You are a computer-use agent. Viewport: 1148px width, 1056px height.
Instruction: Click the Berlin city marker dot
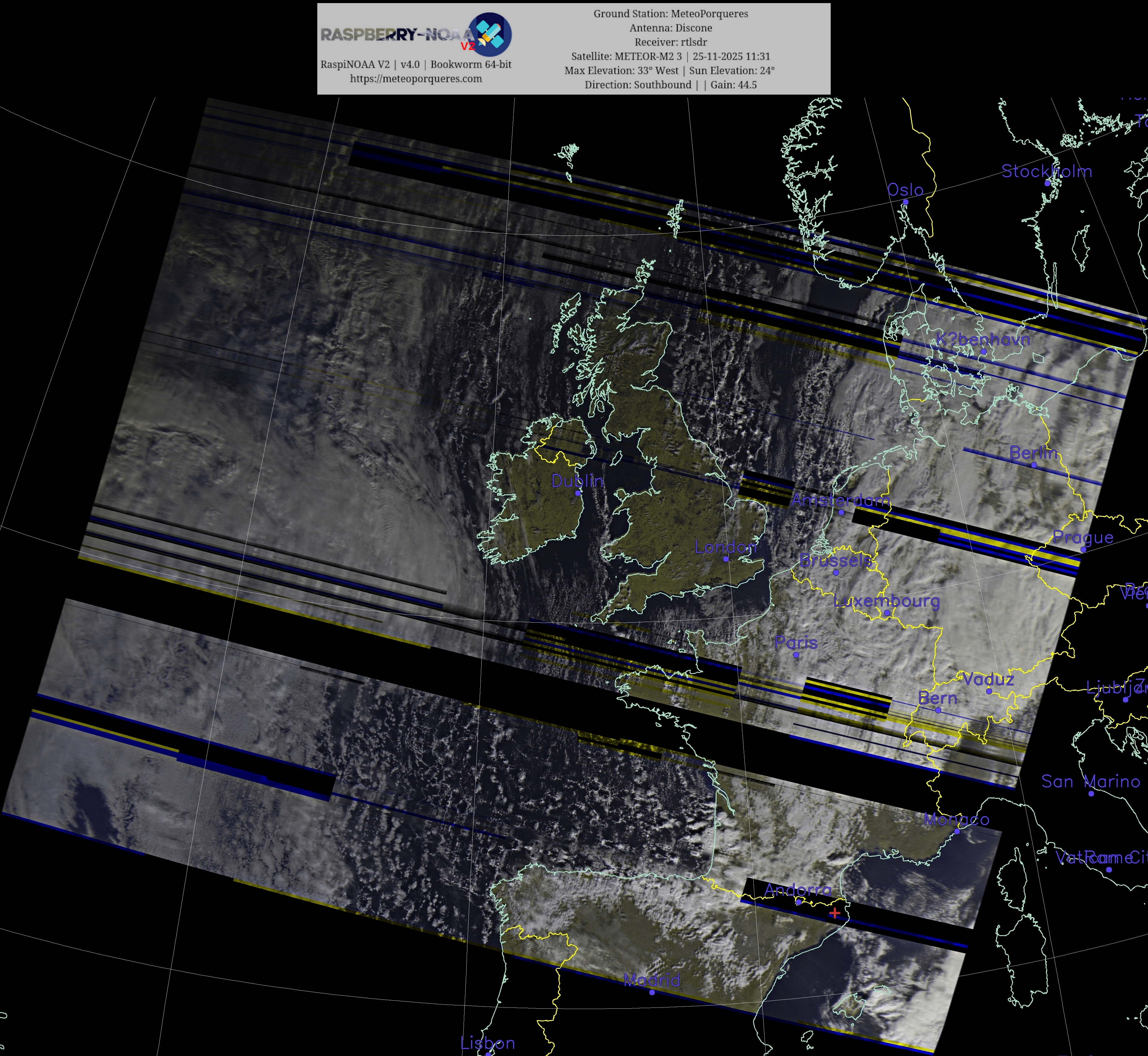point(1034,465)
